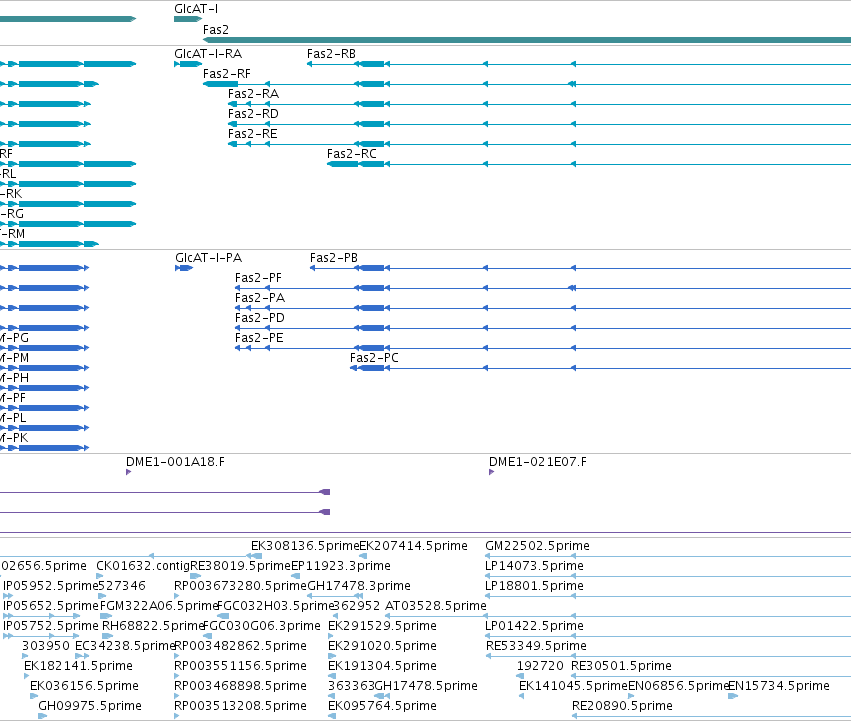Select the RE38019.5prime EST label
Image resolution: width=851 pixels, height=721 pixels.
pos(240,566)
